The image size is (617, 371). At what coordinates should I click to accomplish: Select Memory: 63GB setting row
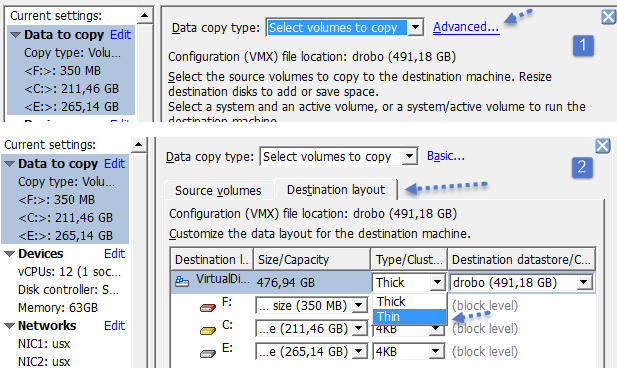57,308
